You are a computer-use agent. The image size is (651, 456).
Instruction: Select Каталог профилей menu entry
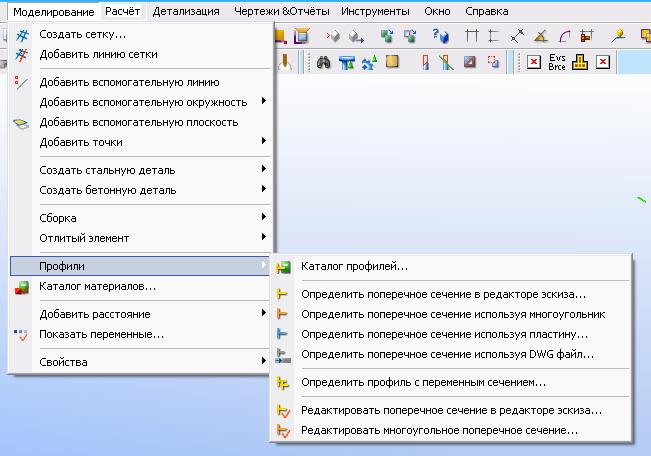coord(354,266)
